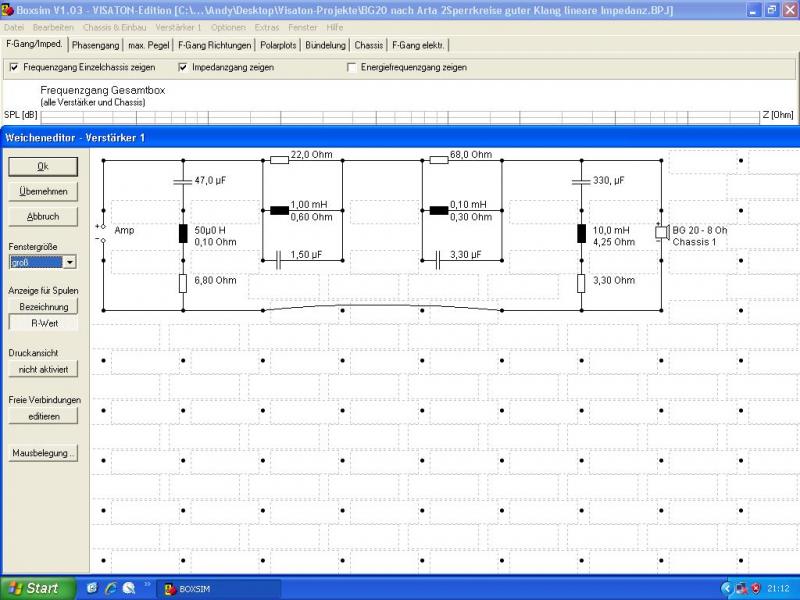Click the 6,80 Ohm resistor symbol
800x600 pixels.
pyautogui.click(x=183, y=283)
